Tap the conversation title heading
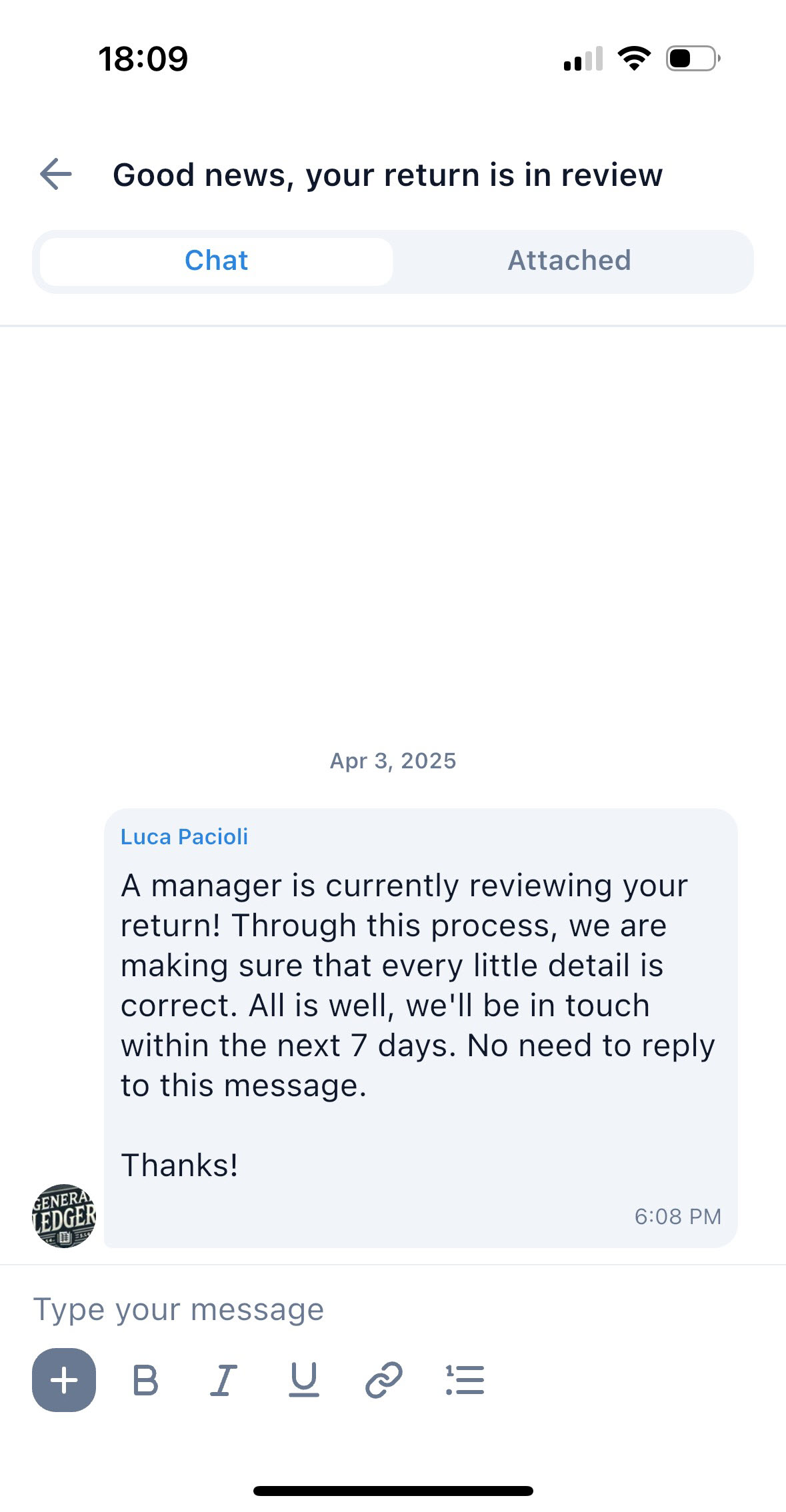The width and height of the screenshot is (786, 1512). pos(387,175)
